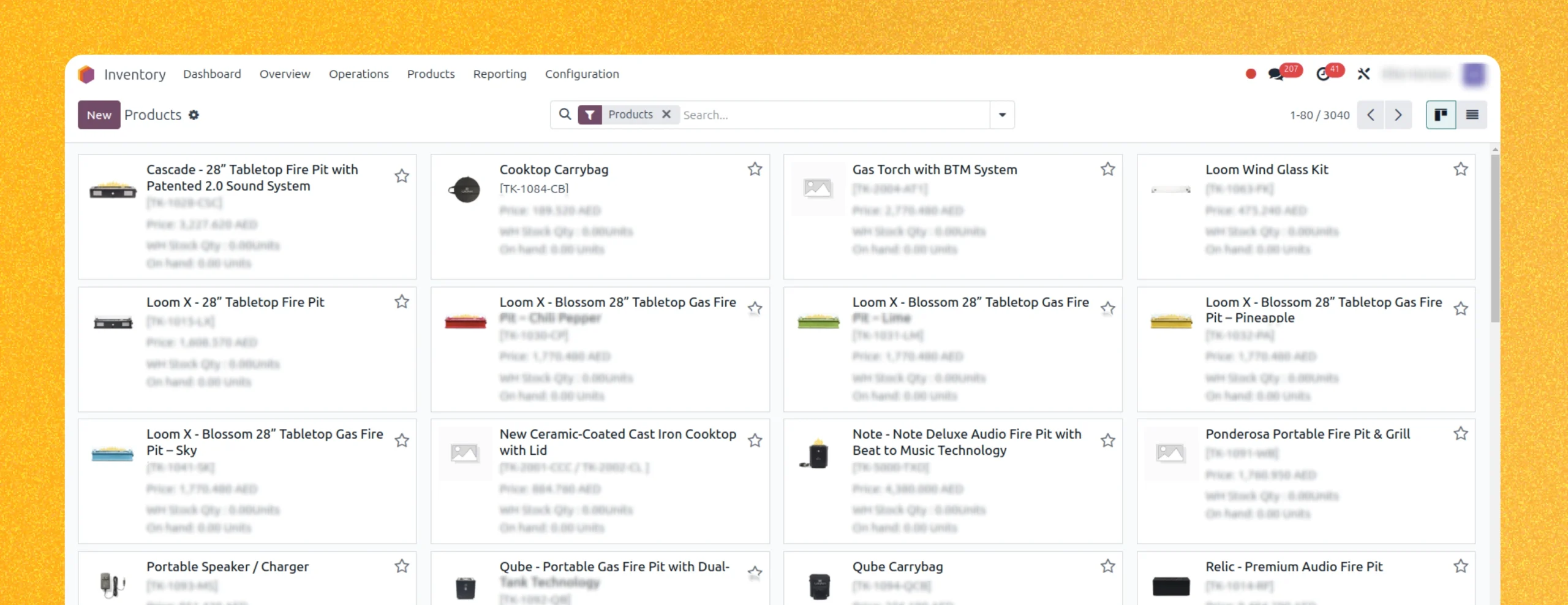The height and width of the screenshot is (605, 1568).
Task: Open red Chili Pepper fire pit image
Action: (466, 321)
